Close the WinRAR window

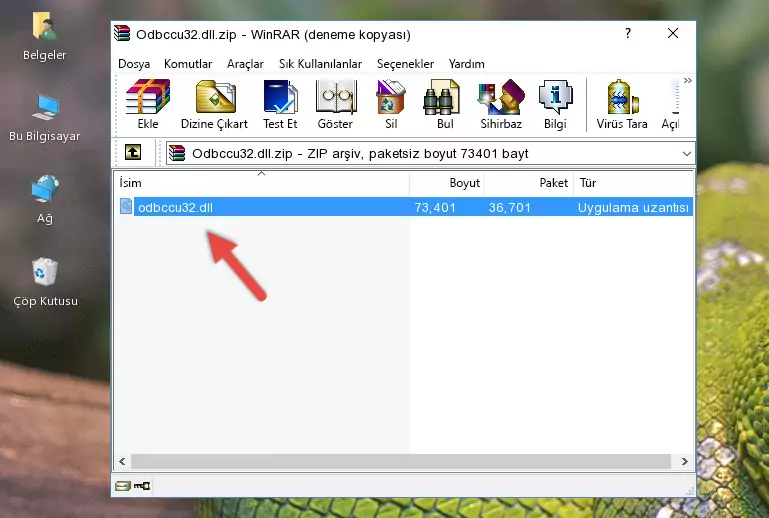click(x=673, y=33)
